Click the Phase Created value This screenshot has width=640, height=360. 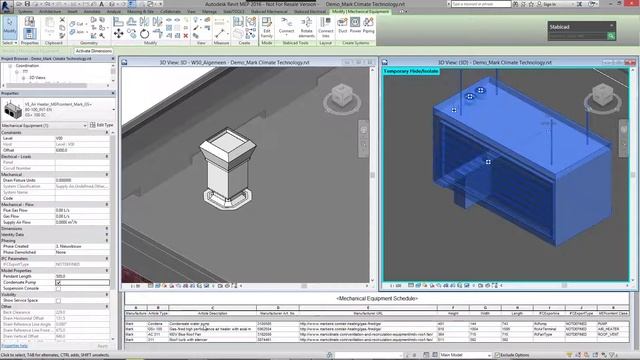82,246
